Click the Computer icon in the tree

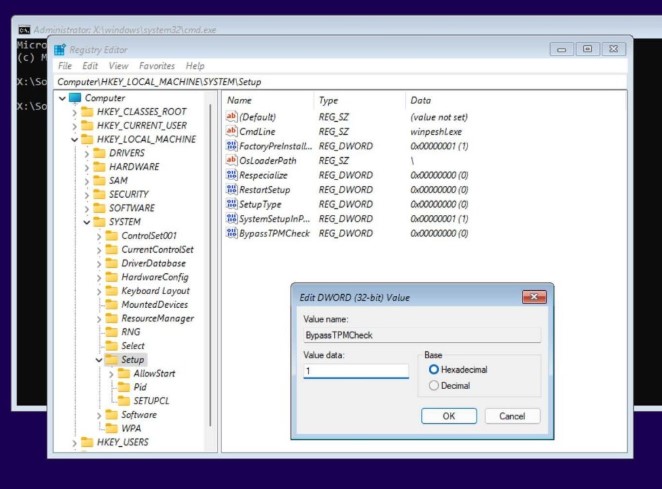click(74, 98)
